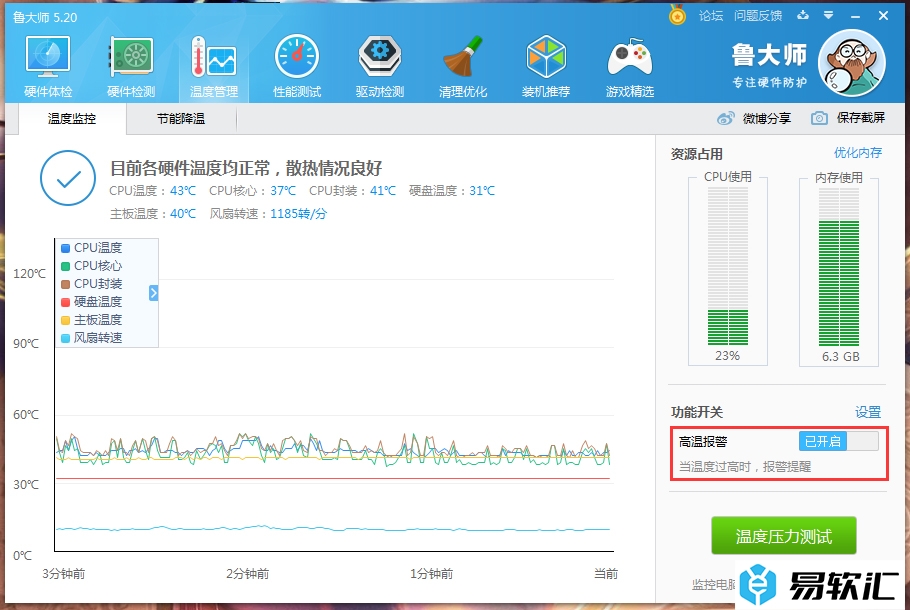Click the temperature line chart area

(334, 395)
